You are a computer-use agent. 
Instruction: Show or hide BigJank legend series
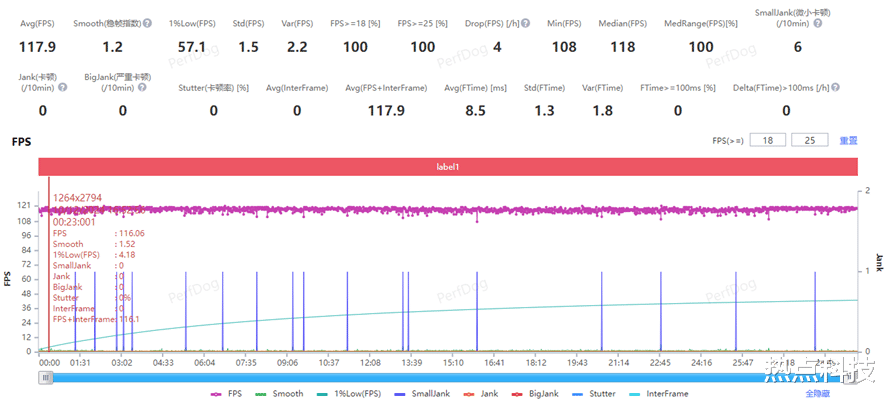click(x=535, y=393)
